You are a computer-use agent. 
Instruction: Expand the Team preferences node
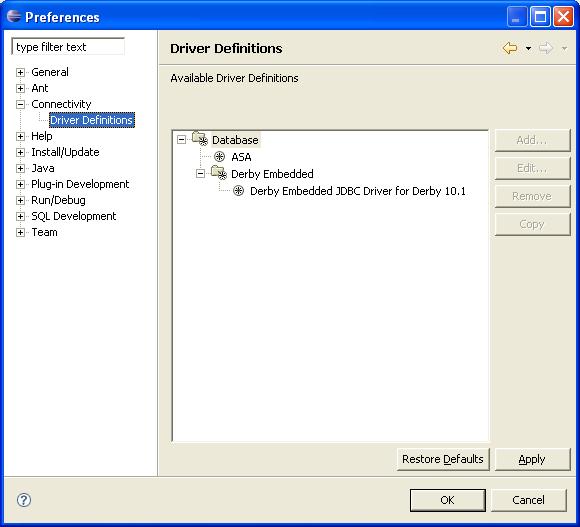[20, 232]
